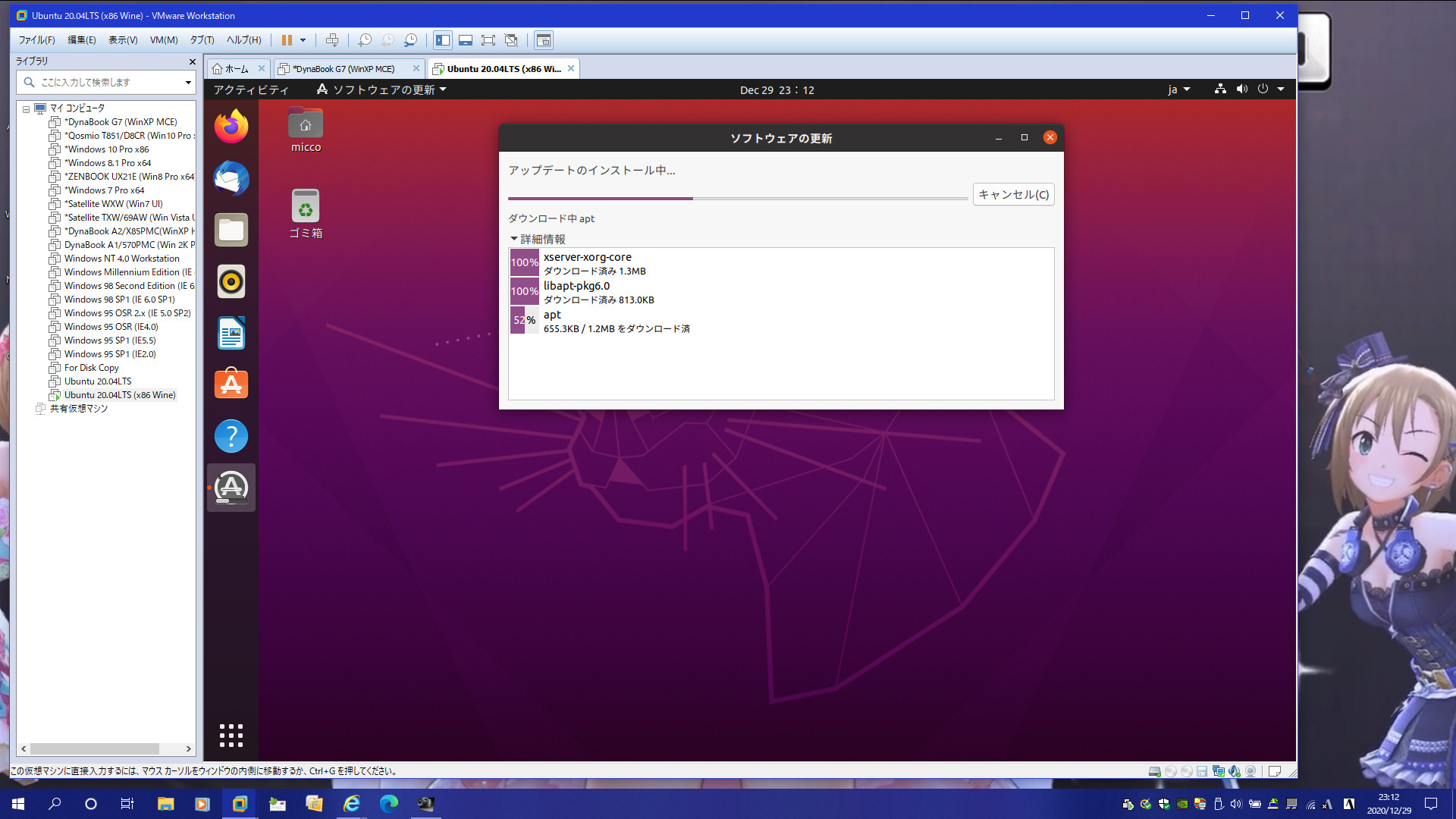The width and height of the screenshot is (1456, 819).
Task: Click the Ubuntu network indicator
Action: pos(1220,89)
